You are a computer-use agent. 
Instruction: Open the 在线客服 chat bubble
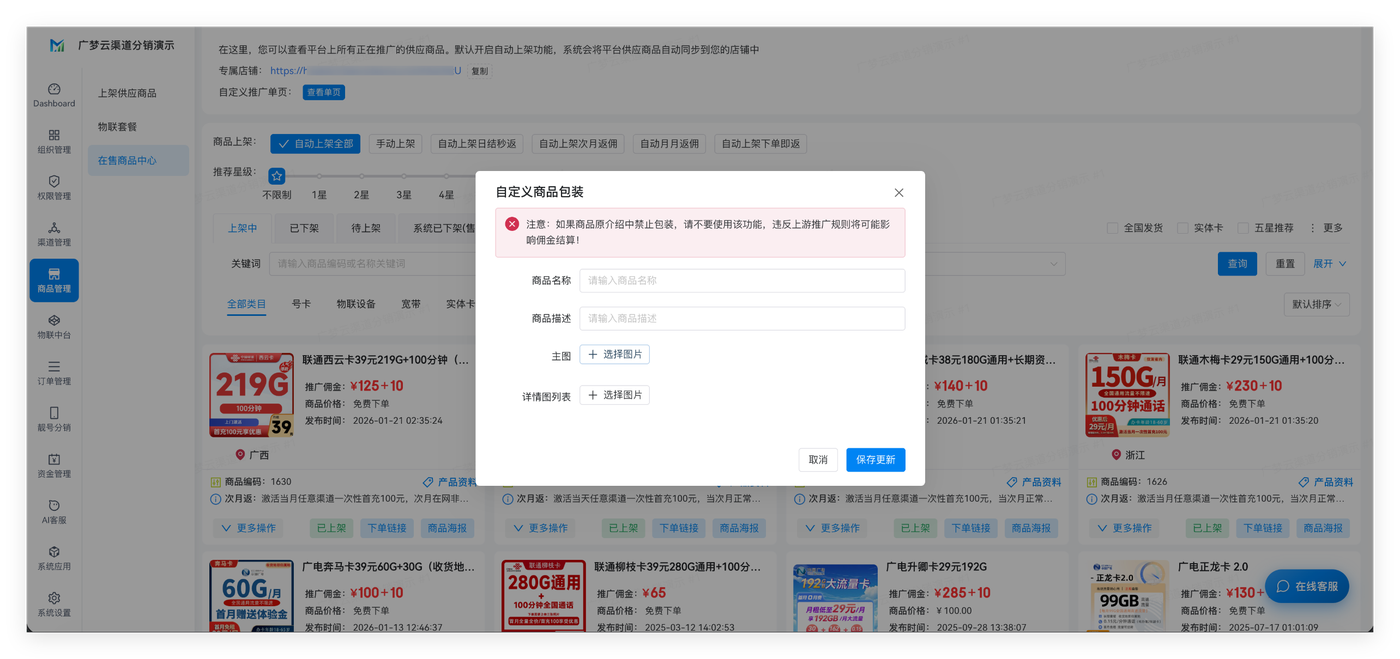[1306, 586]
